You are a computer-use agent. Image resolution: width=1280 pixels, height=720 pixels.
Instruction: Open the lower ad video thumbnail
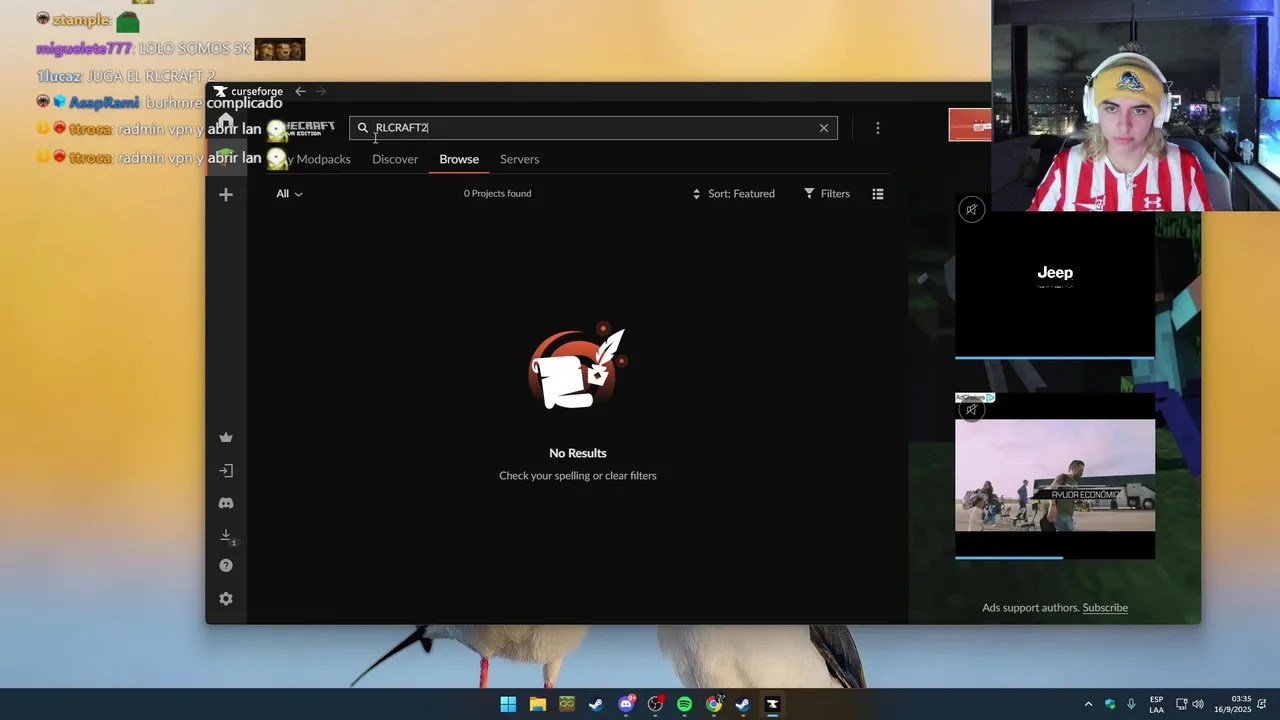pos(1055,475)
